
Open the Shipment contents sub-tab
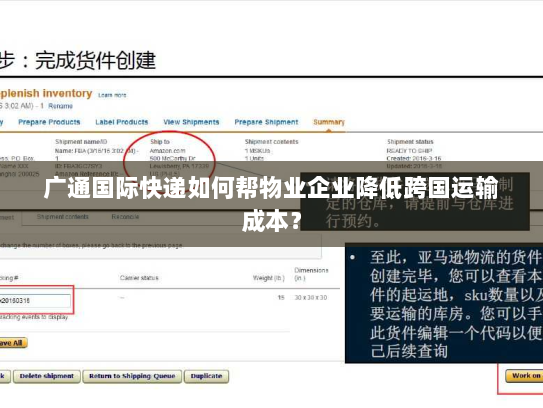tap(63, 217)
